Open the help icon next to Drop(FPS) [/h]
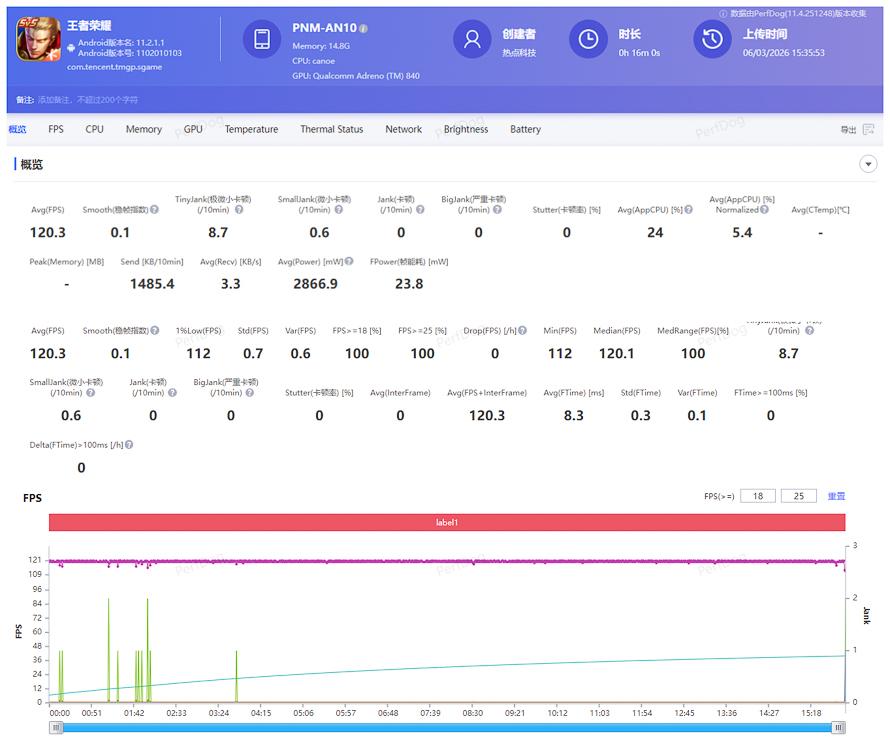The image size is (890, 744). coord(525,331)
